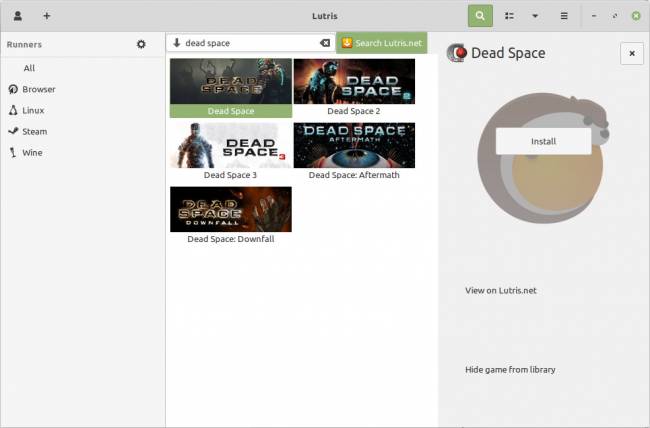Click the game icon beside Dead Space title
The image size is (650, 428).
click(457, 53)
